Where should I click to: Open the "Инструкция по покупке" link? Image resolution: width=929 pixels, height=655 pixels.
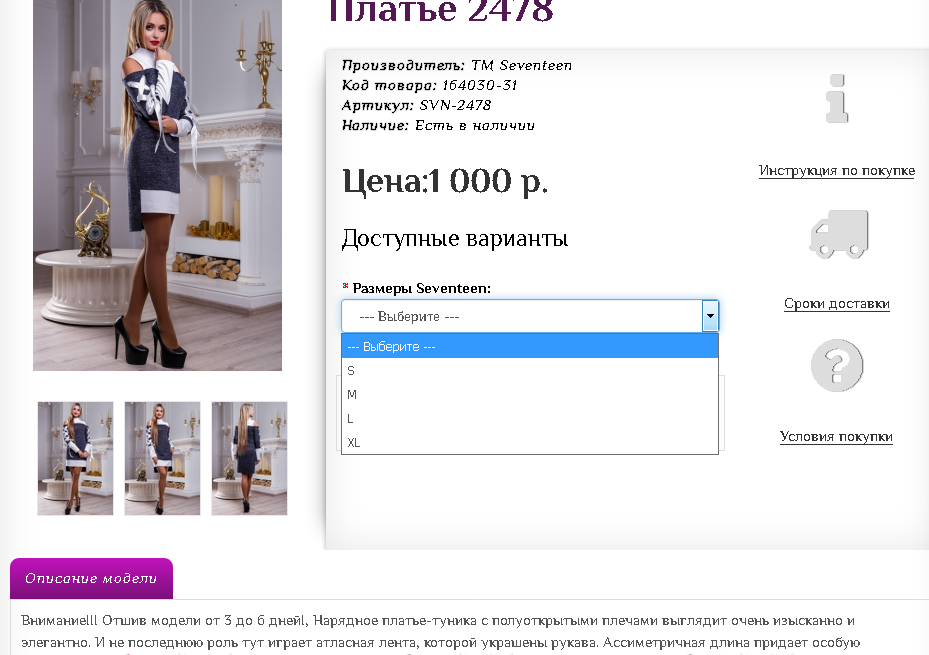click(836, 171)
